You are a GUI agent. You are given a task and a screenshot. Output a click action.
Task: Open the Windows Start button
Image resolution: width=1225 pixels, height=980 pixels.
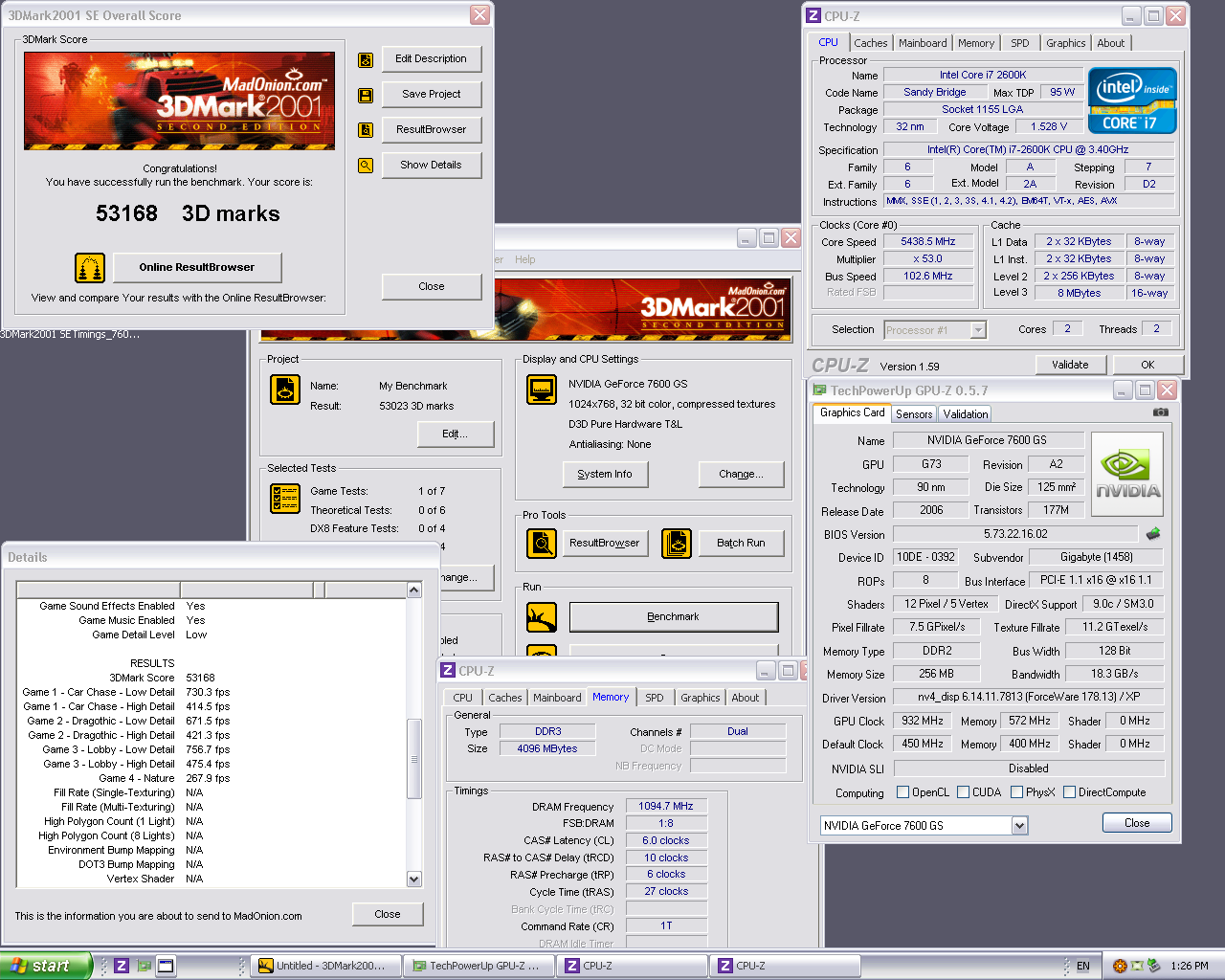click(46, 966)
